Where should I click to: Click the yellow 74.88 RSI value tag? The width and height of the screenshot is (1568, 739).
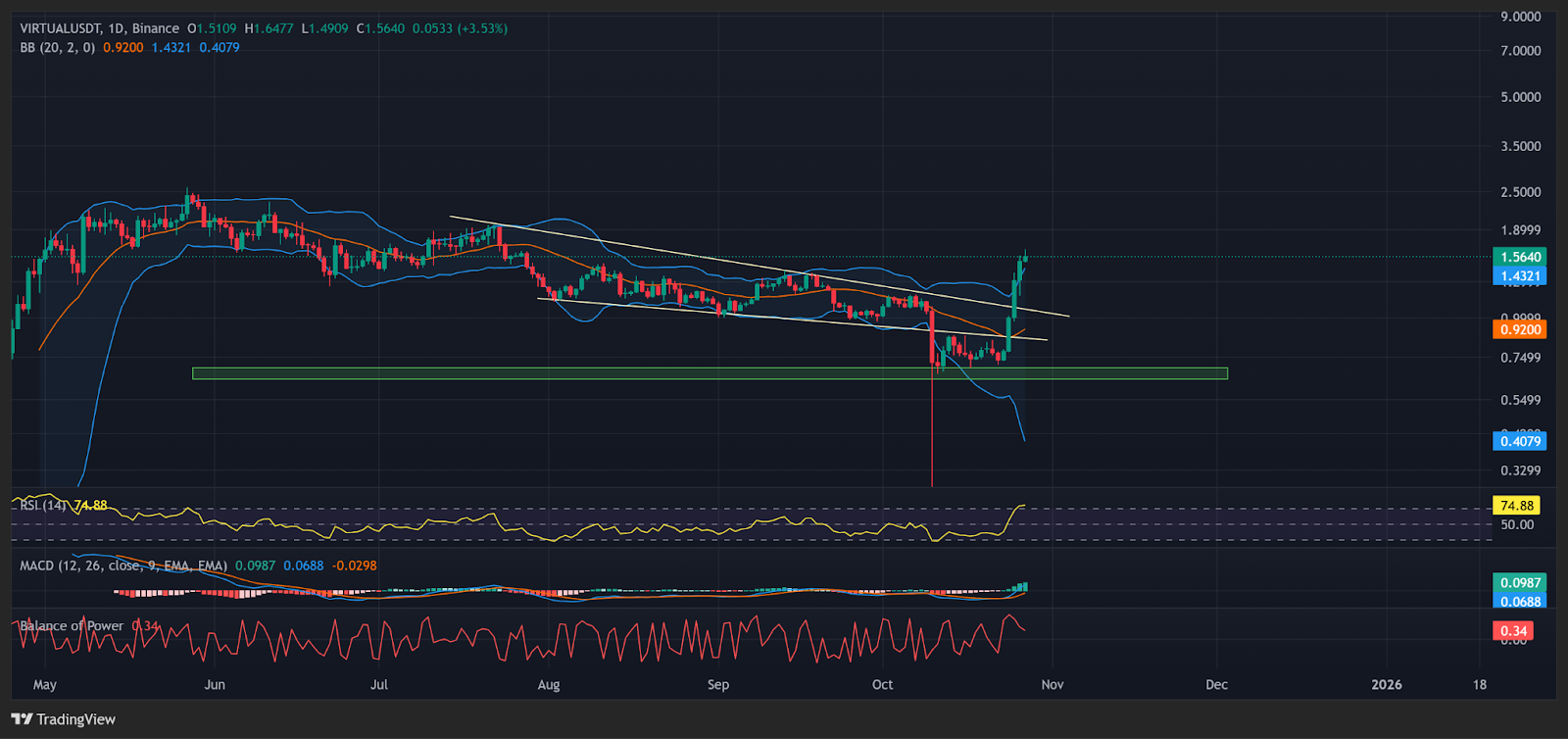1516,506
